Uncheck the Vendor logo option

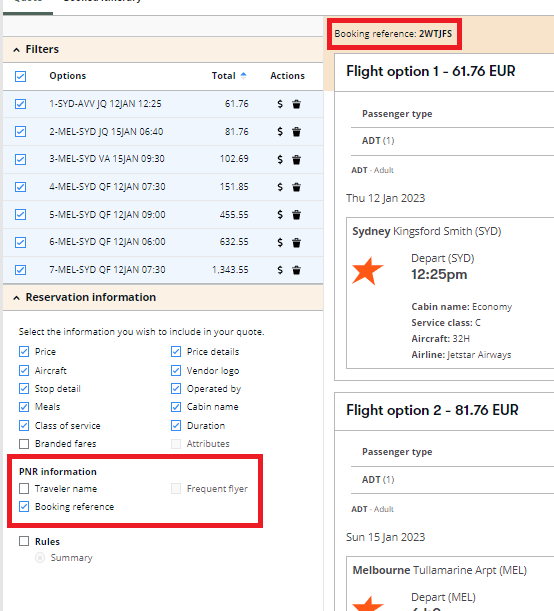(x=176, y=371)
